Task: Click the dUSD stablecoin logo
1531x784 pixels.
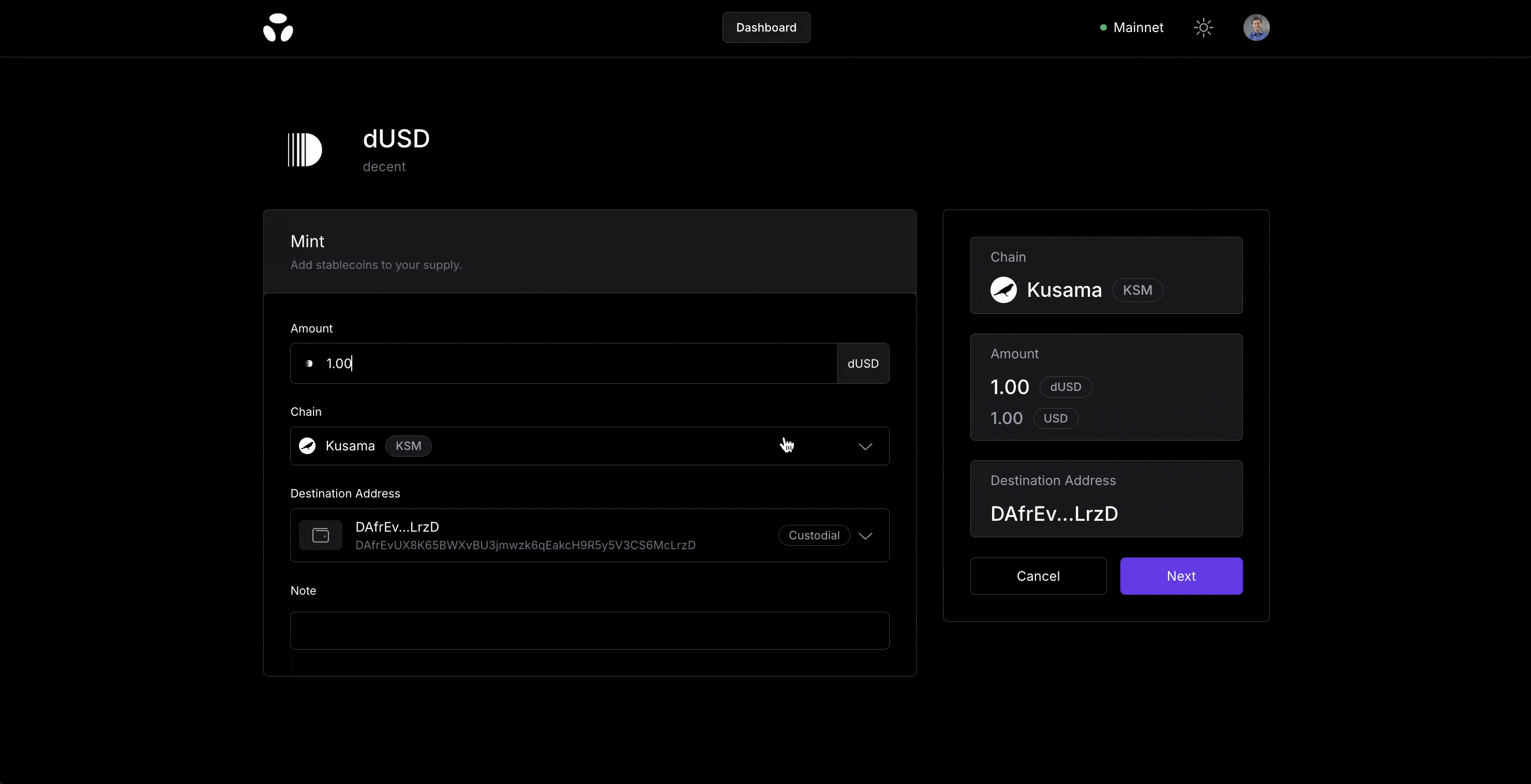Action: [x=305, y=150]
